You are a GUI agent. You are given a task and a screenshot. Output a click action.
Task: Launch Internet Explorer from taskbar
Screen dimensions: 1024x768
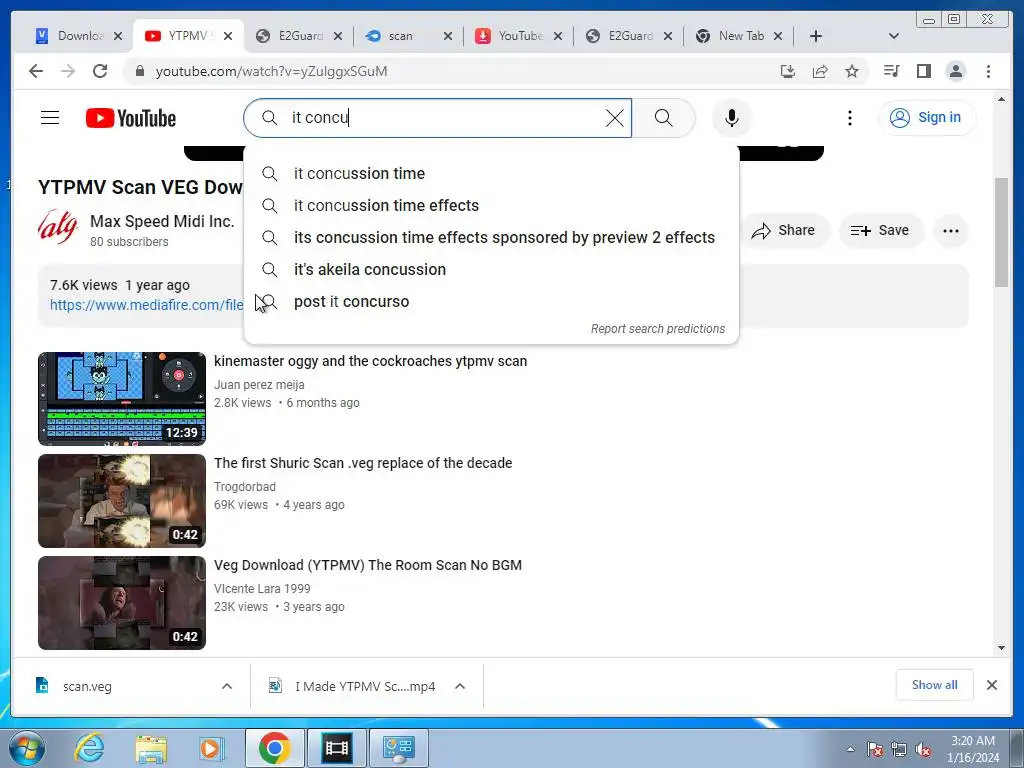(x=89, y=748)
